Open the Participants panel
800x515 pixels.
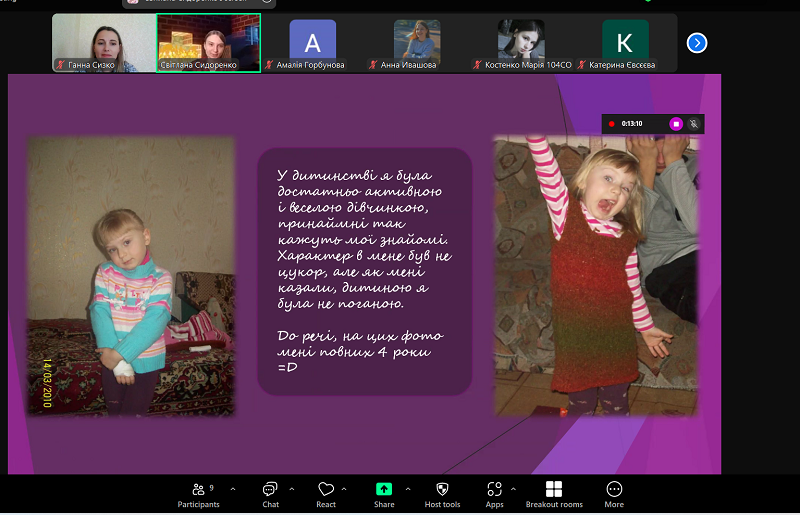(x=198, y=495)
